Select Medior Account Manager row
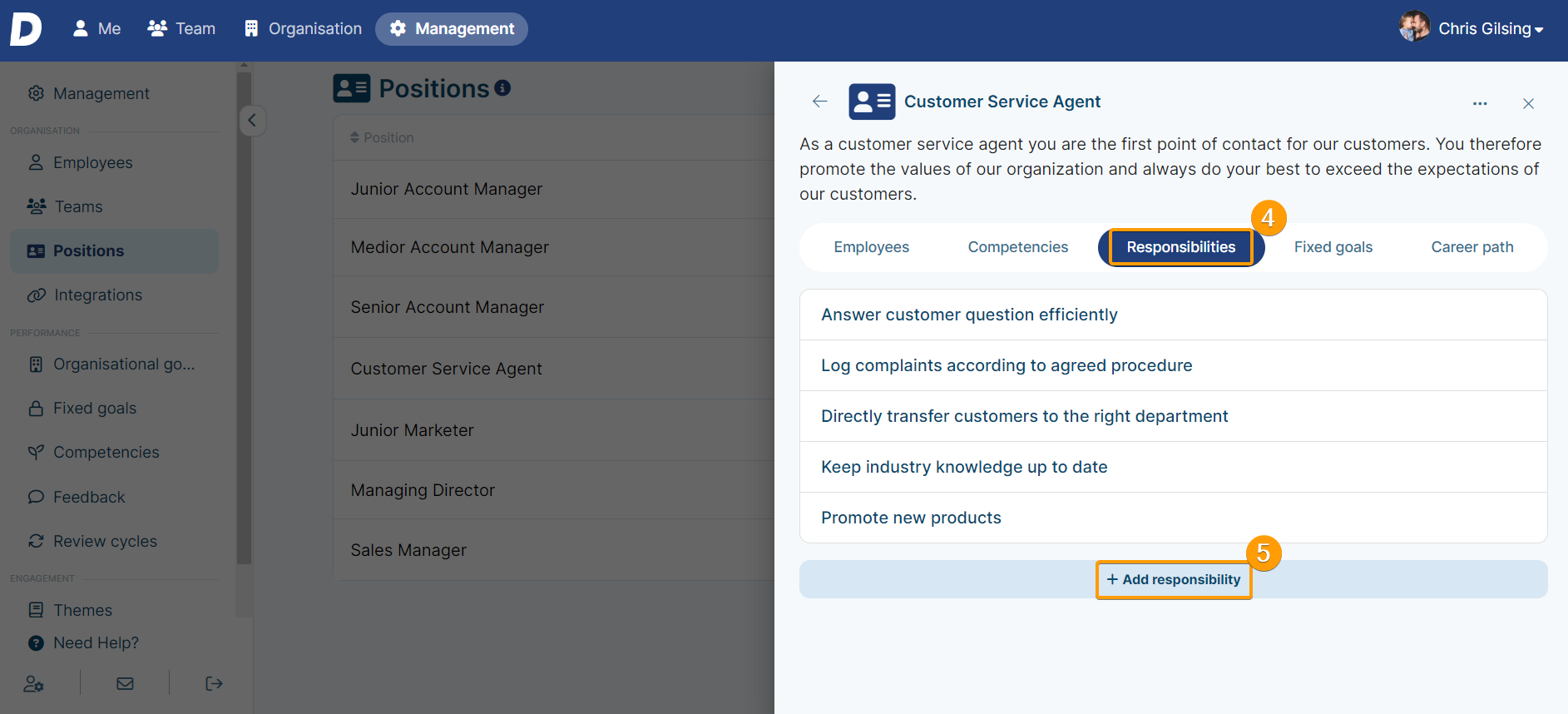1568x714 pixels. [554, 248]
